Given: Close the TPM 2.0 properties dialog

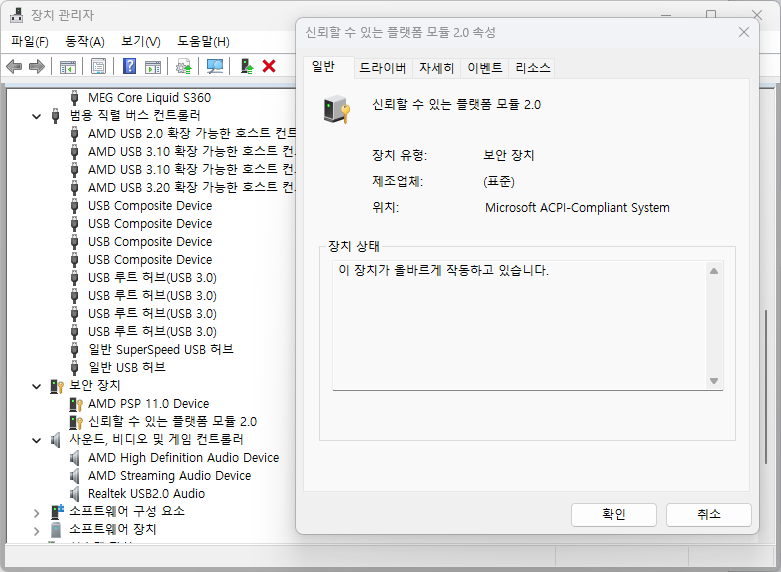Looking at the screenshot, I should click(744, 32).
